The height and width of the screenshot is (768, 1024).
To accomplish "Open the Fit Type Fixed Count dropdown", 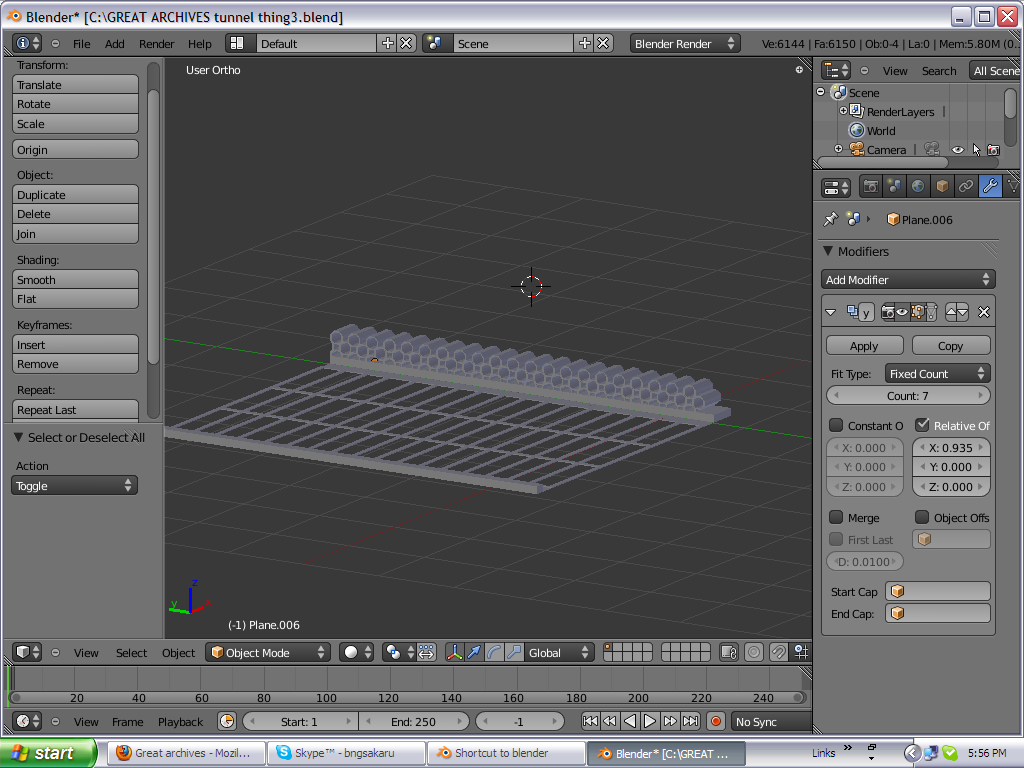I will (937, 373).
